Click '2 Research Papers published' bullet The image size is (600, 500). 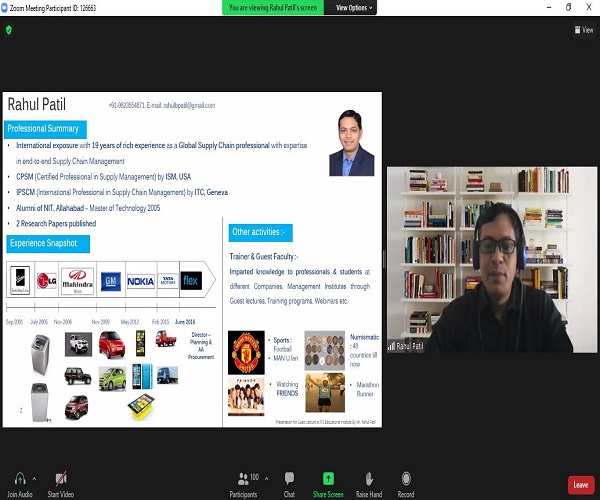pos(56,224)
